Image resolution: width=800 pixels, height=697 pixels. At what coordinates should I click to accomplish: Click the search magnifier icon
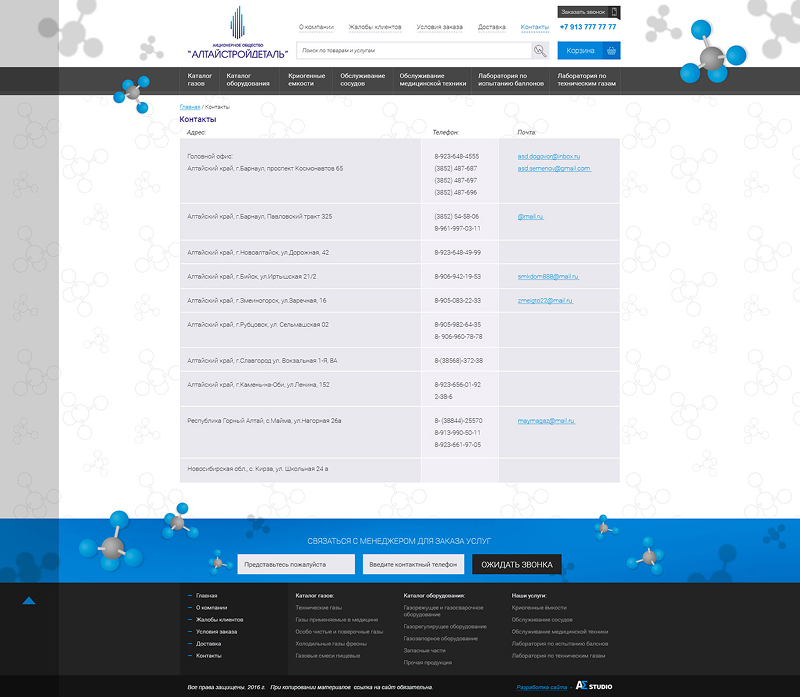540,50
